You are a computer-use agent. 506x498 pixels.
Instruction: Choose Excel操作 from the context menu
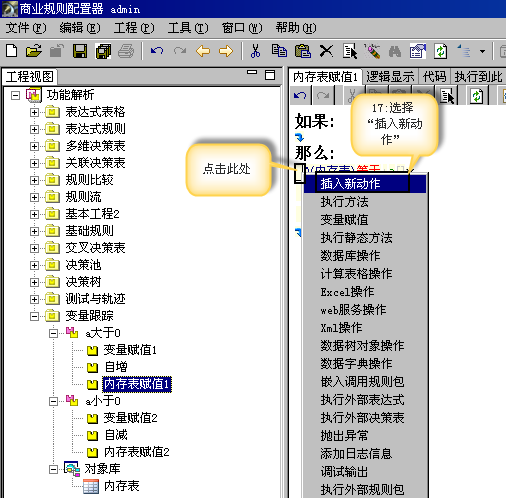click(x=365, y=292)
